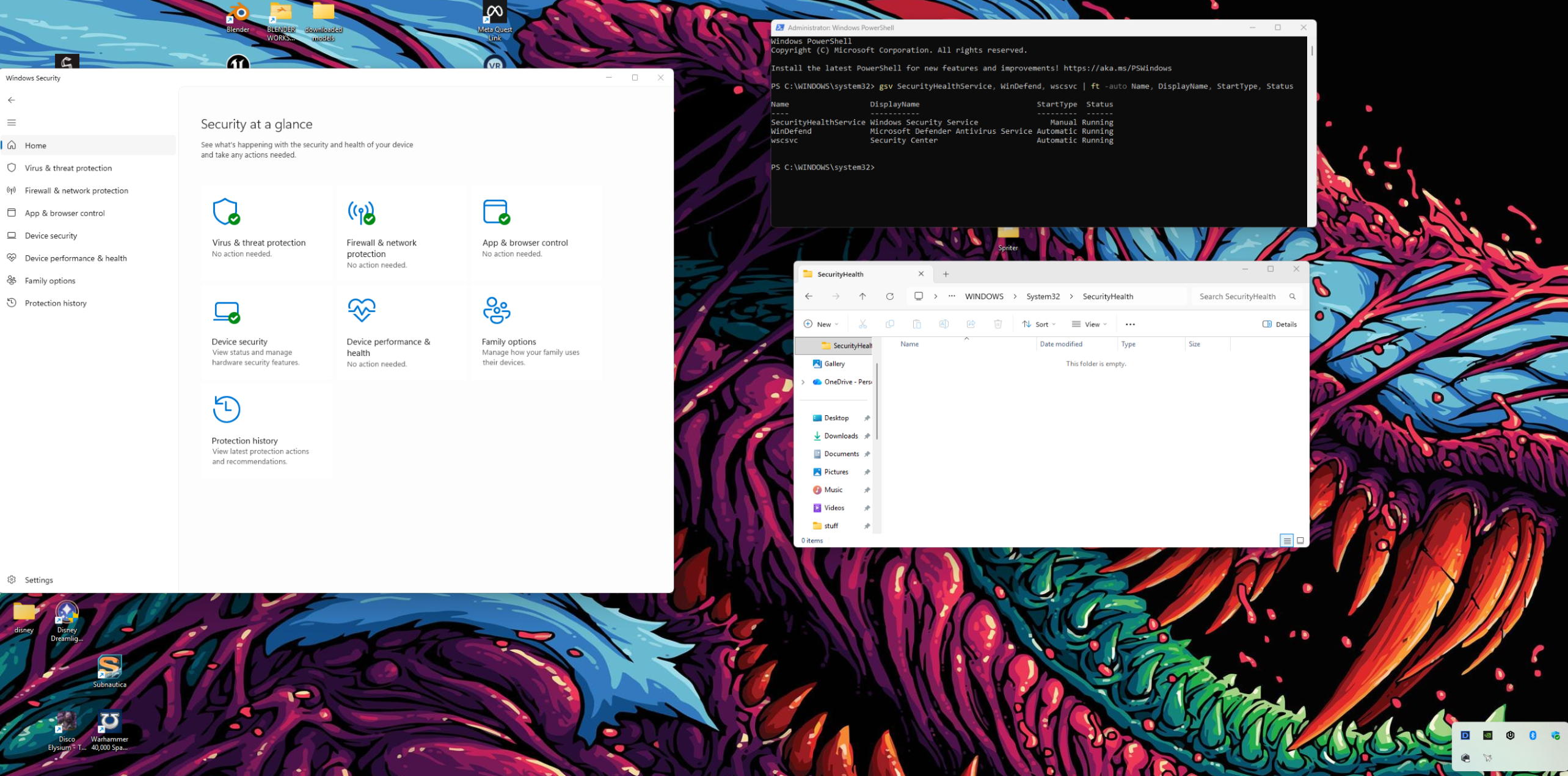
Task: Open Family options tile
Action: click(x=536, y=333)
